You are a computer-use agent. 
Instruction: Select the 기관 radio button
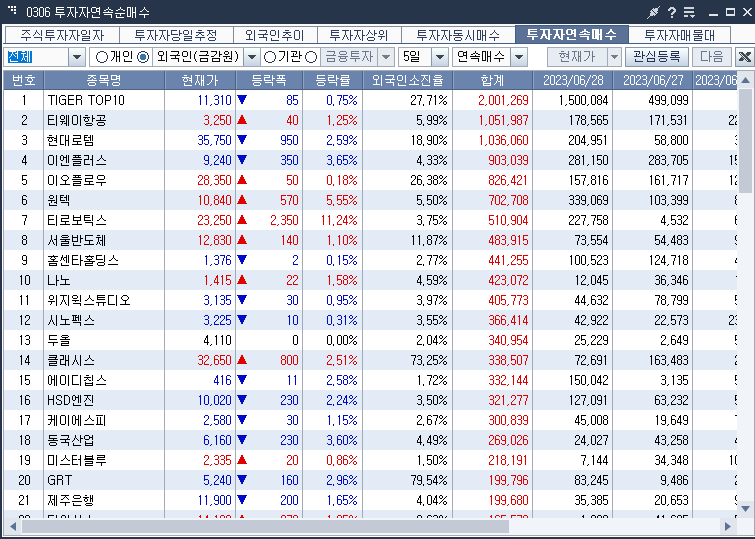tap(270, 57)
